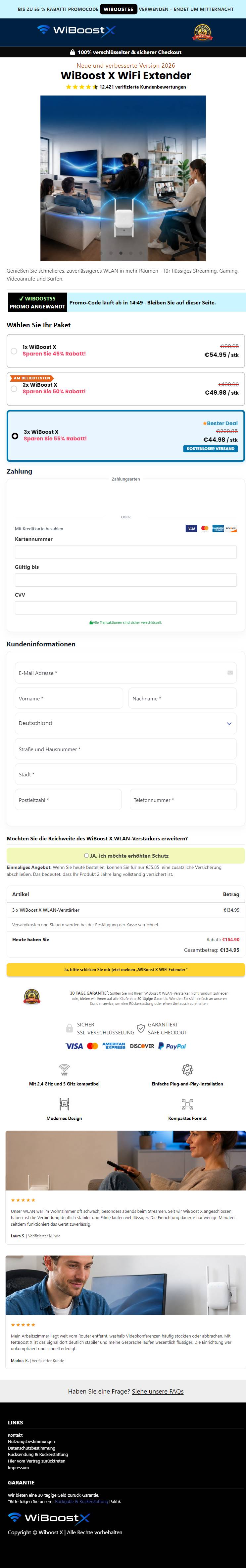Click the Mastercard icon in payment section
Screen dimensions: 246x1568
point(205,528)
